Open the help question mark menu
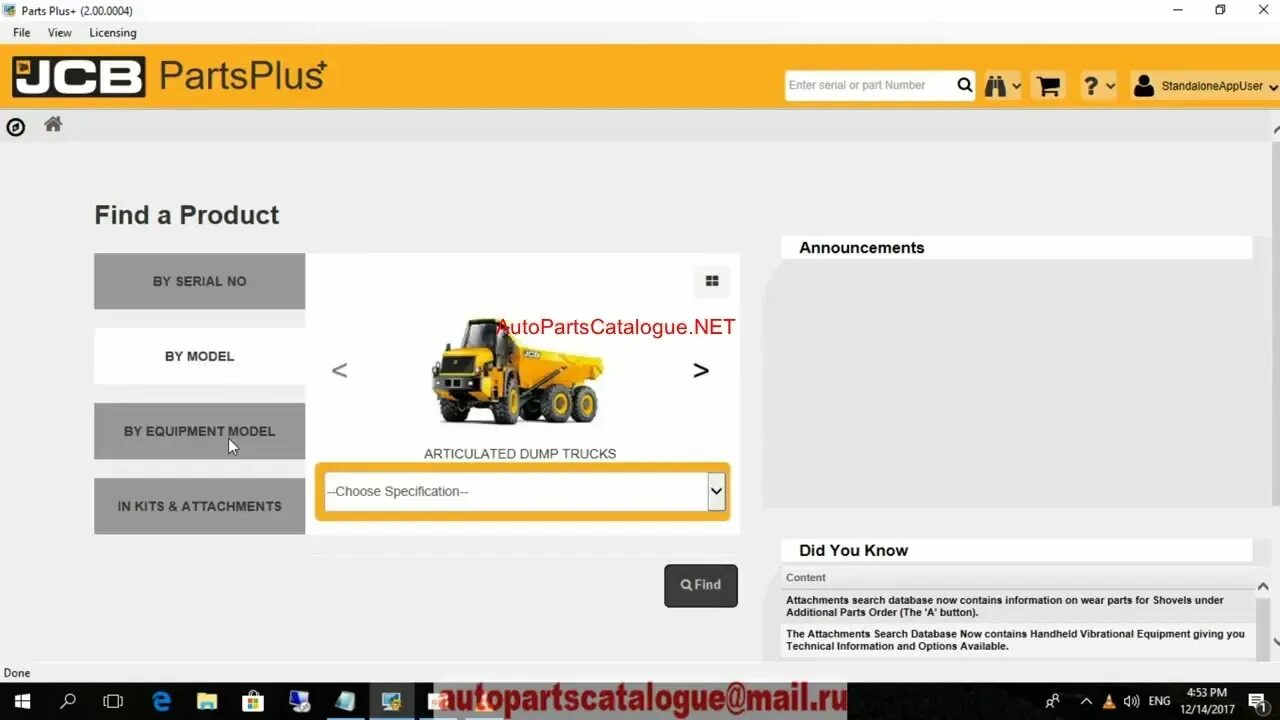Image resolution: width=1280 pixels, height=720 pixels. click(x=1091, y=86)
